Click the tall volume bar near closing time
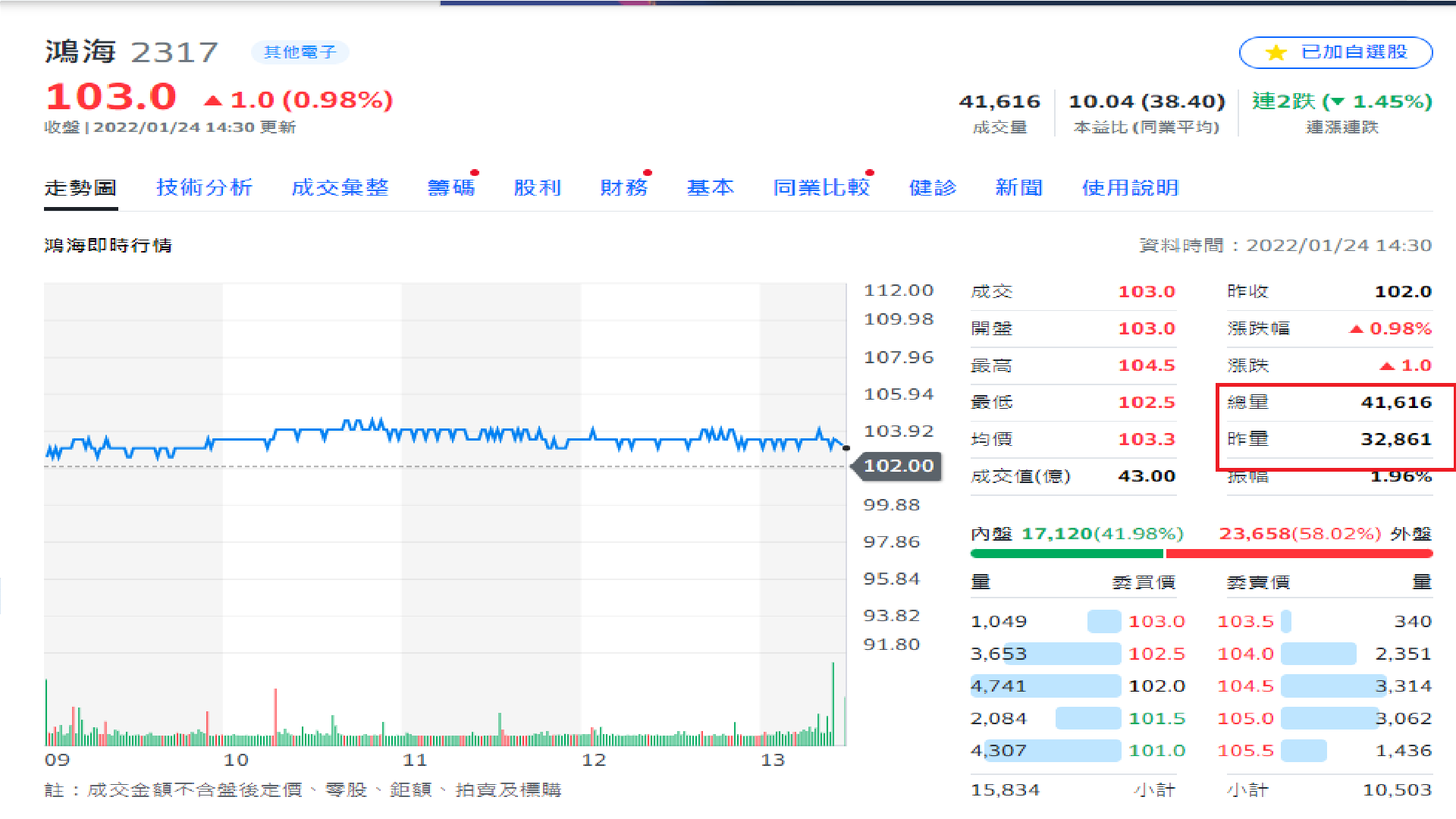Screen dimensions: 1456x819 point(833,703)
